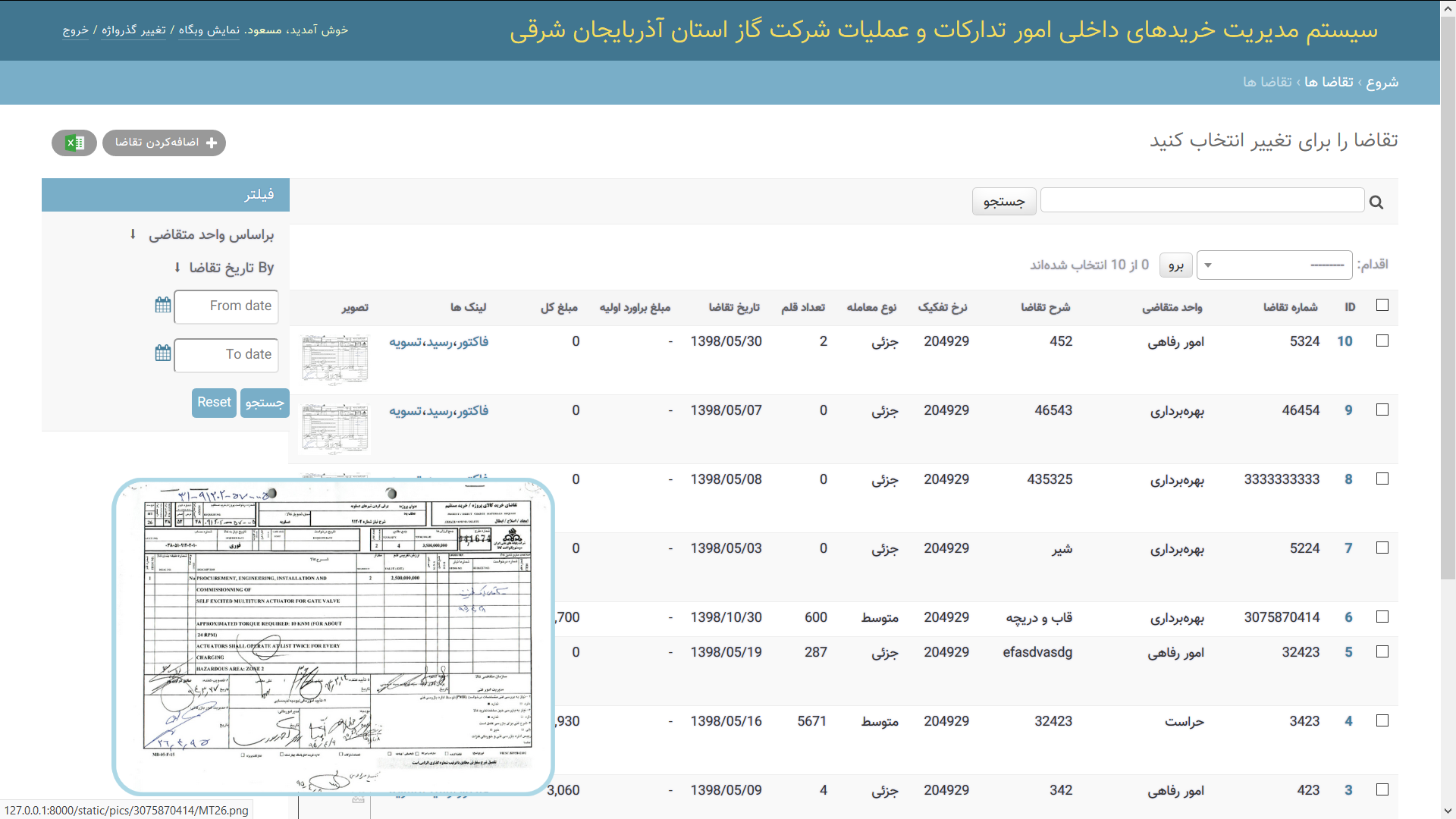Screen dimensions: 1456x819
Task: Open invoice thumbnail in request 10 row
Action: [x=334, y=359]
